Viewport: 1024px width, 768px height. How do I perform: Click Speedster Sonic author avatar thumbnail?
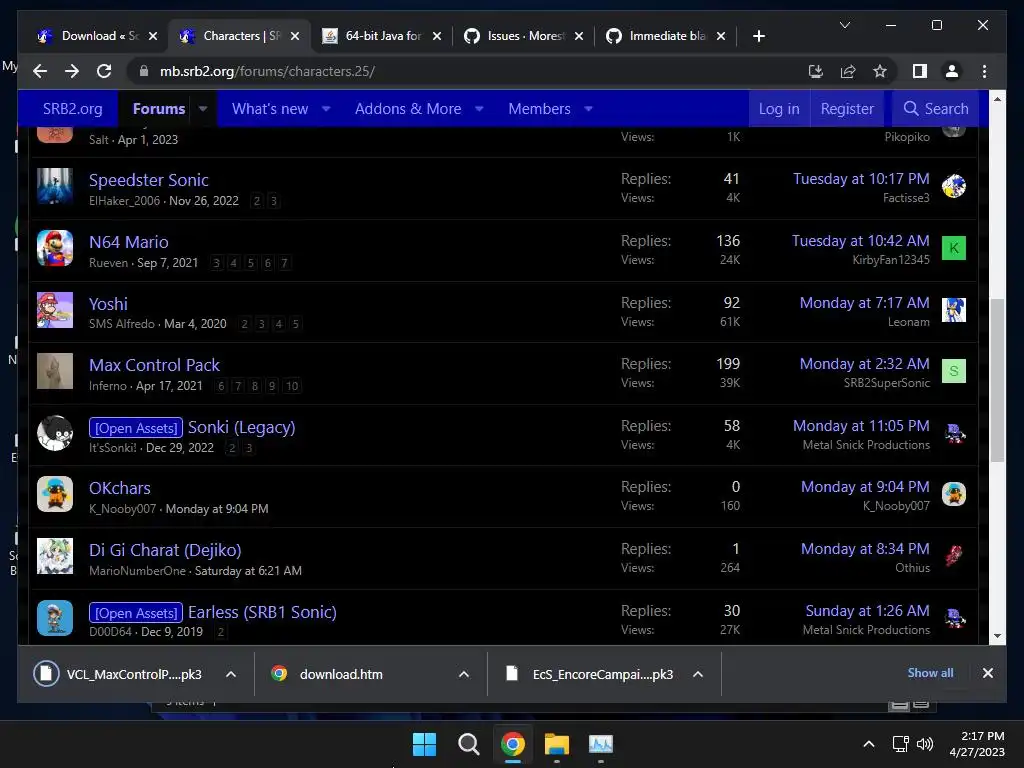(55, 186)
